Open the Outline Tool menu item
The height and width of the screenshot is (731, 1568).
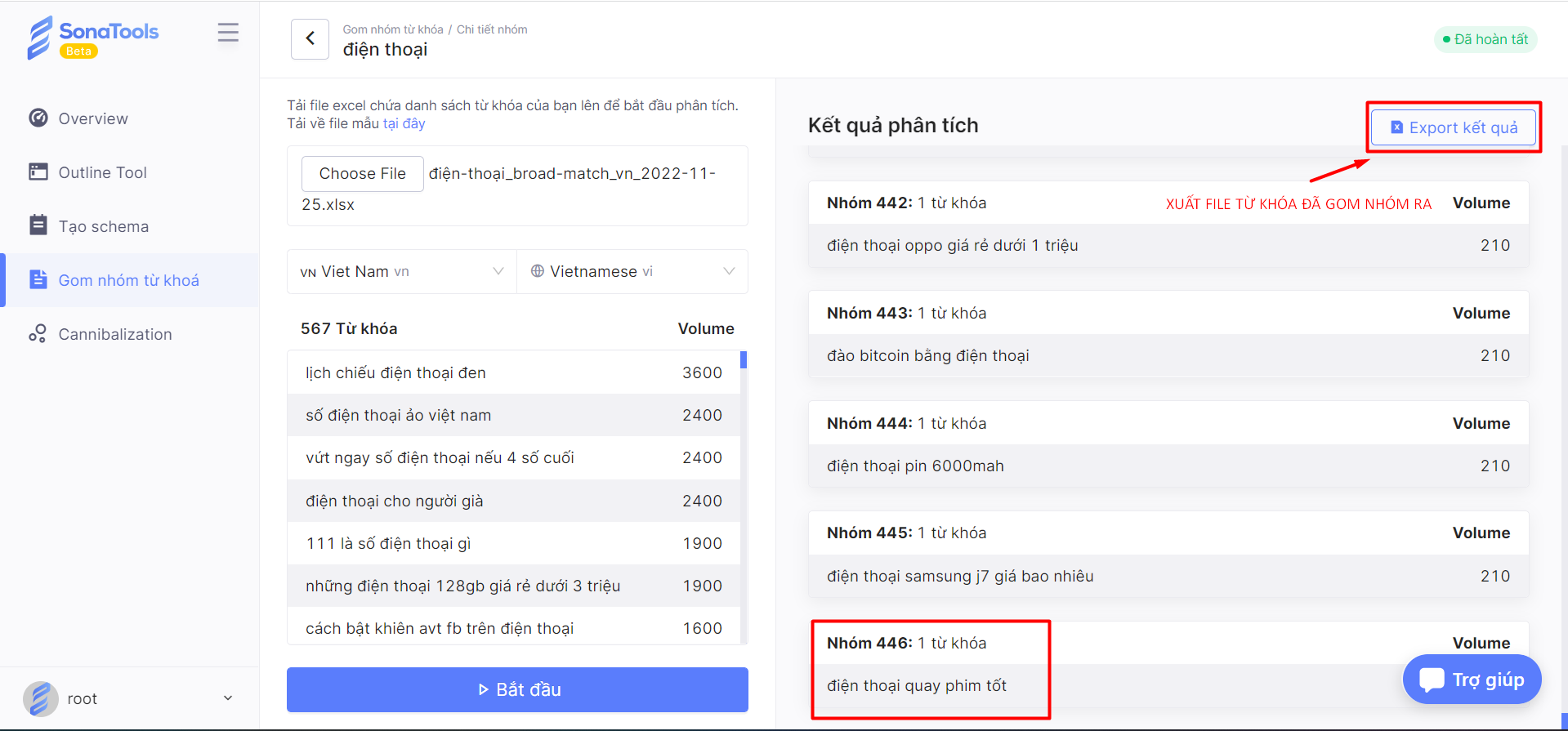[x=129, y=172]
